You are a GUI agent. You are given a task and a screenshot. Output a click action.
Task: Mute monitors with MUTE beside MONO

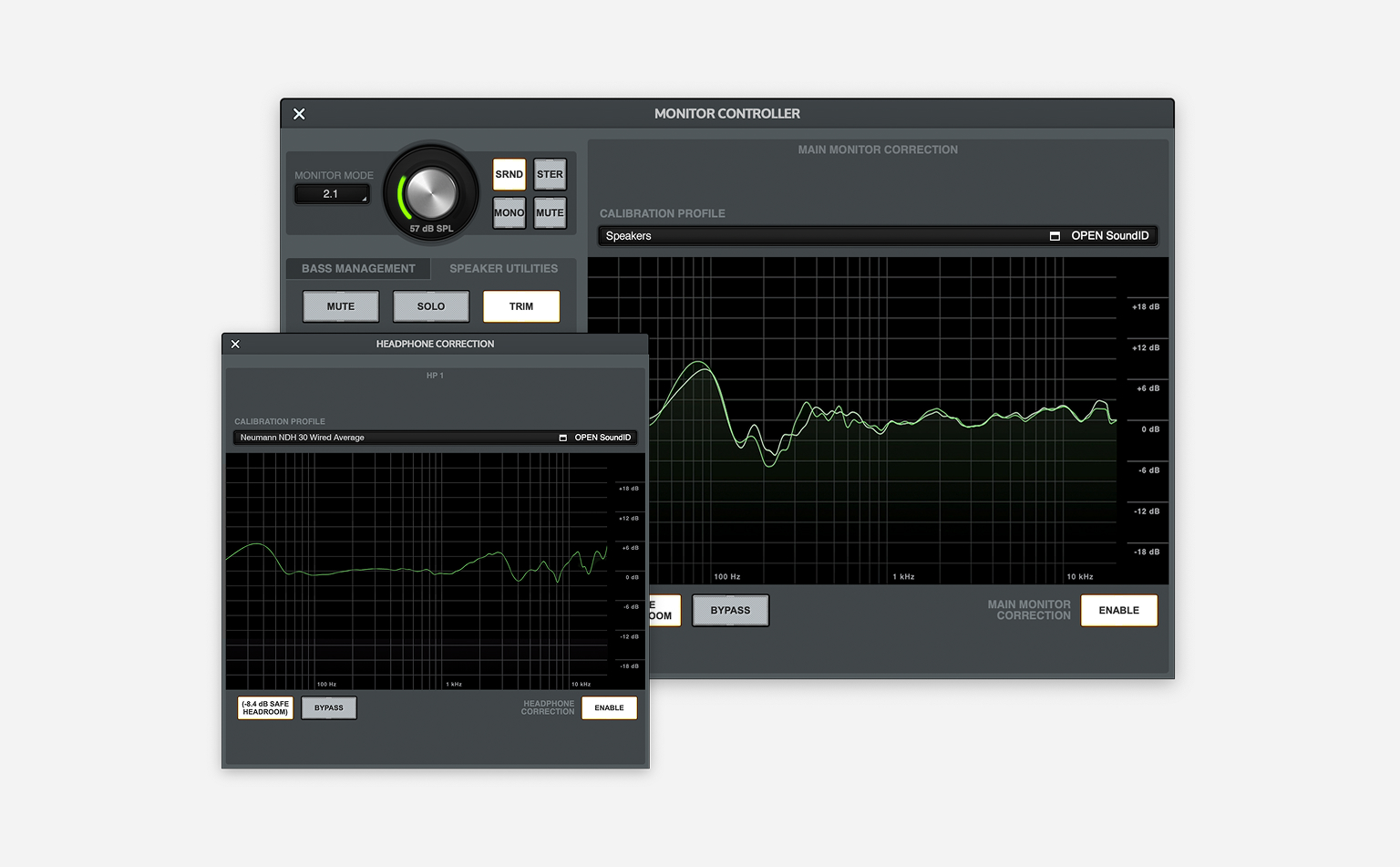550,213
